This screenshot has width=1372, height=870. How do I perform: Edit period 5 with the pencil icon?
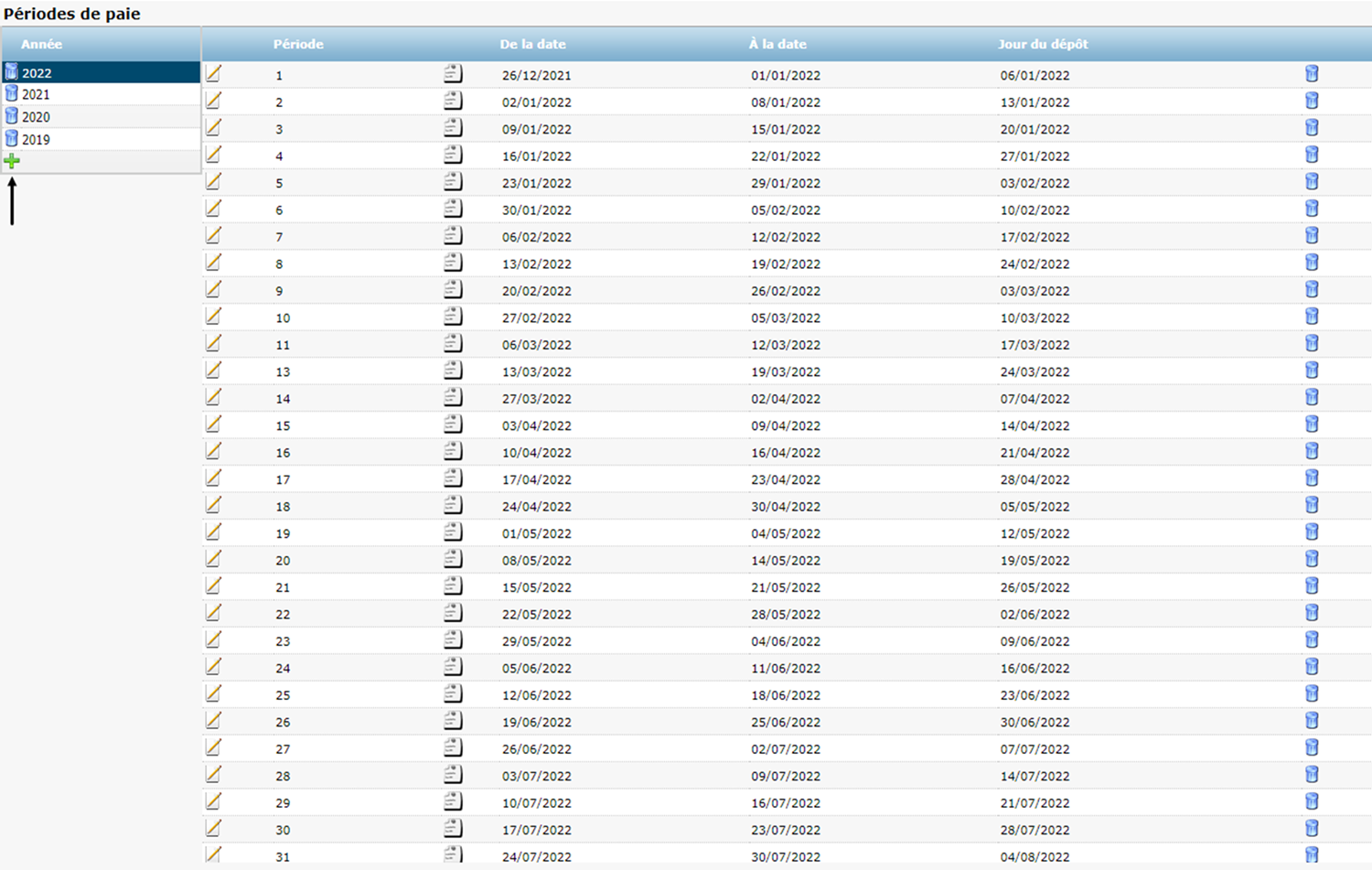tap(213, 181)
